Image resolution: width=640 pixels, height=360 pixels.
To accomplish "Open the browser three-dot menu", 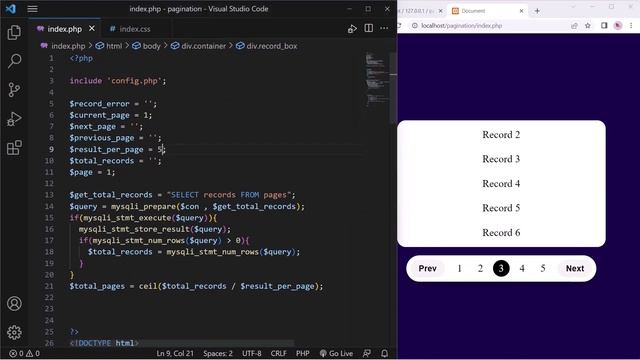I will (631, 26).
